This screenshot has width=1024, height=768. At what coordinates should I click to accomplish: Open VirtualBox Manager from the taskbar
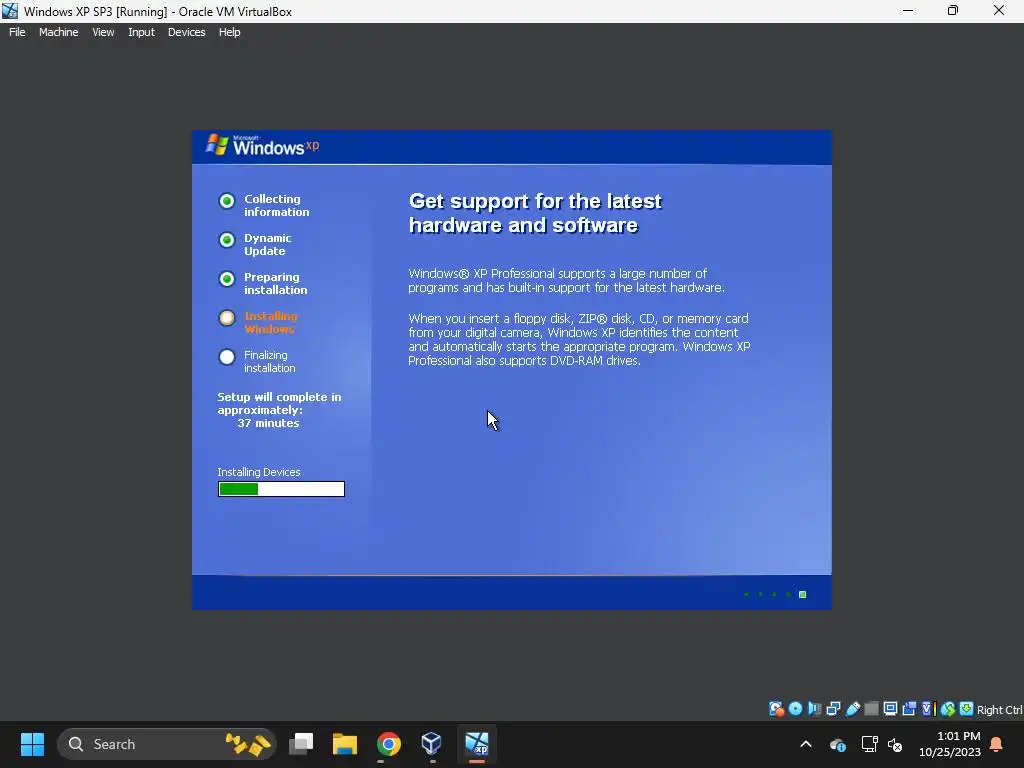(x=432, y=744)
